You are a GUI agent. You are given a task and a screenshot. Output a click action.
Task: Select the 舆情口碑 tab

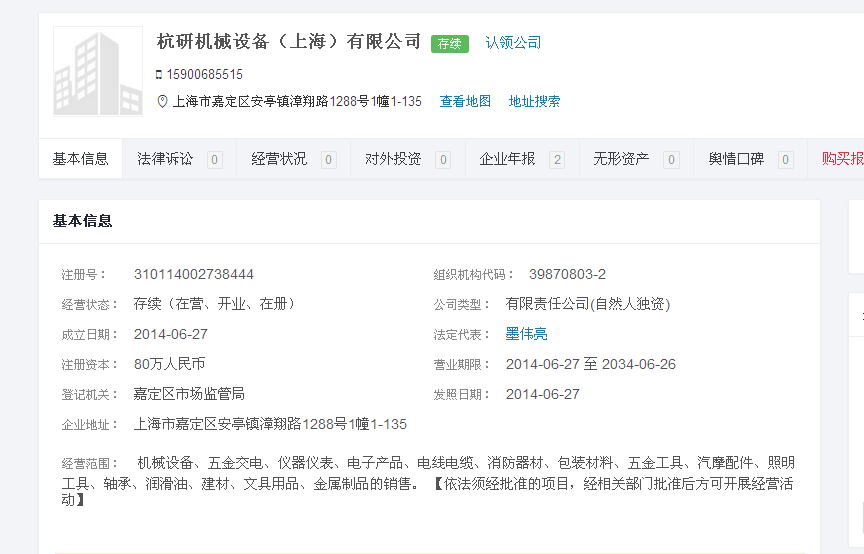click(x=736, y=159)
